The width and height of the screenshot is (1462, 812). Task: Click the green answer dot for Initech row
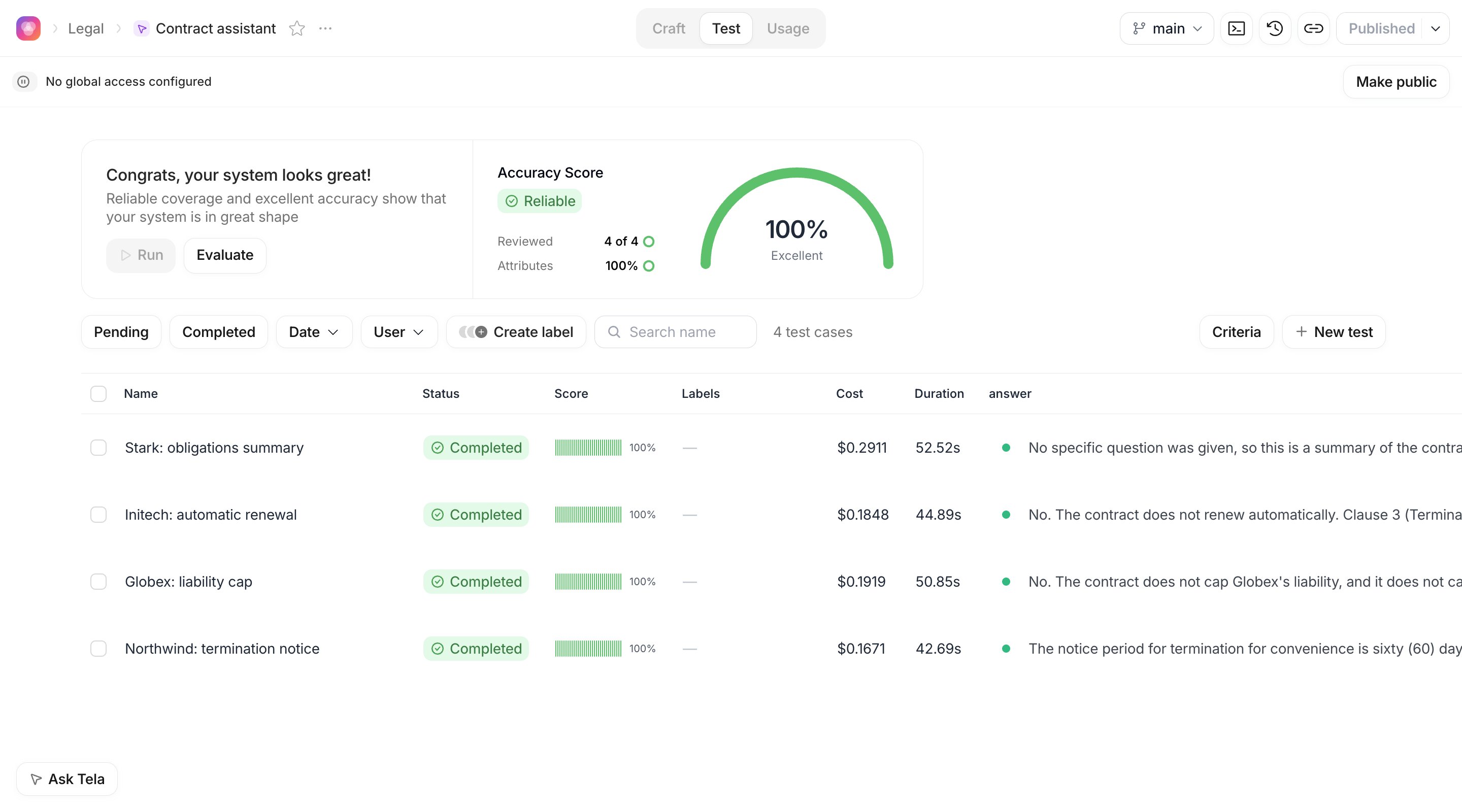point(1006,515)
